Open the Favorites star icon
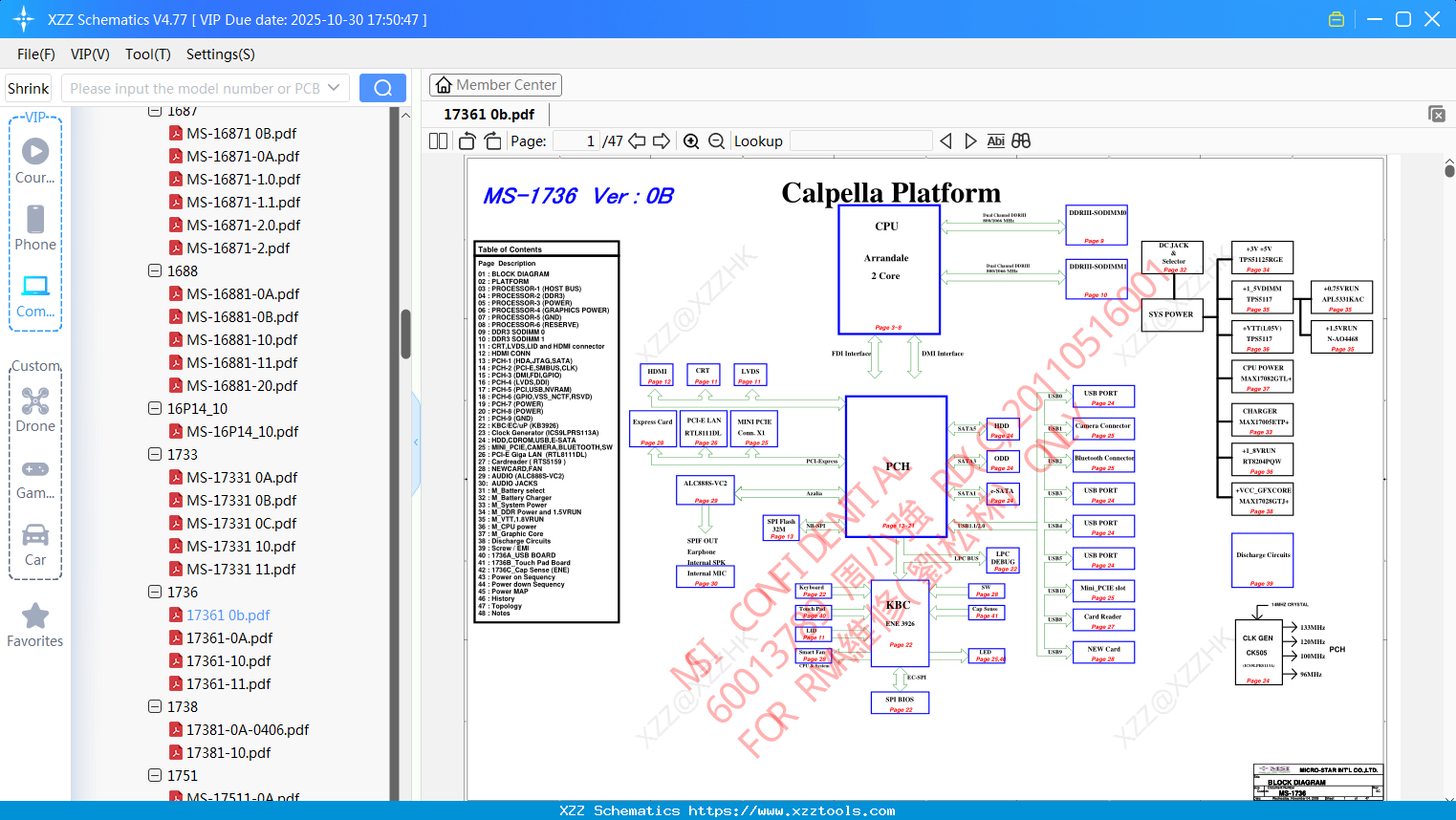The height and width of the screenshot is (820, 1456). tap(35, 625)
